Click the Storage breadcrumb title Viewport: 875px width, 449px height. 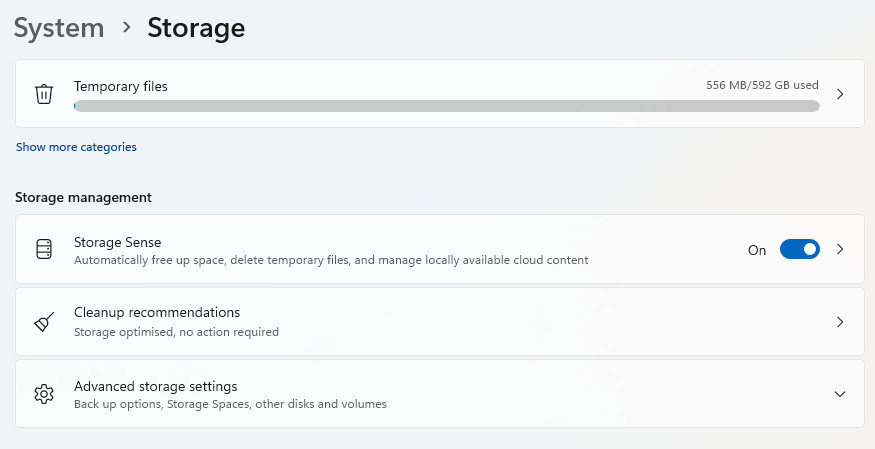[196, 28]
